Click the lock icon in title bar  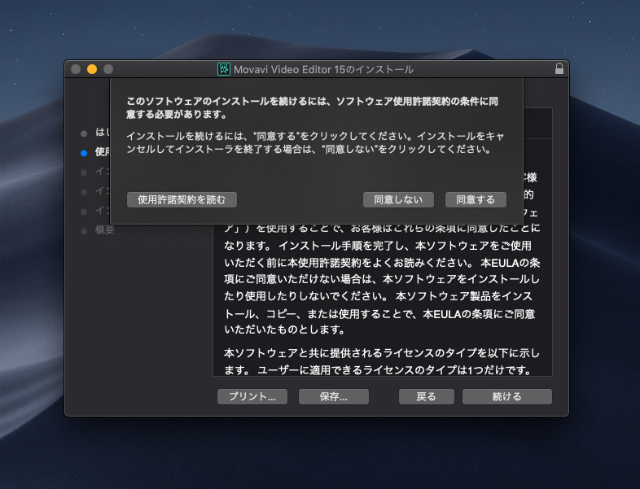(559, 69)
